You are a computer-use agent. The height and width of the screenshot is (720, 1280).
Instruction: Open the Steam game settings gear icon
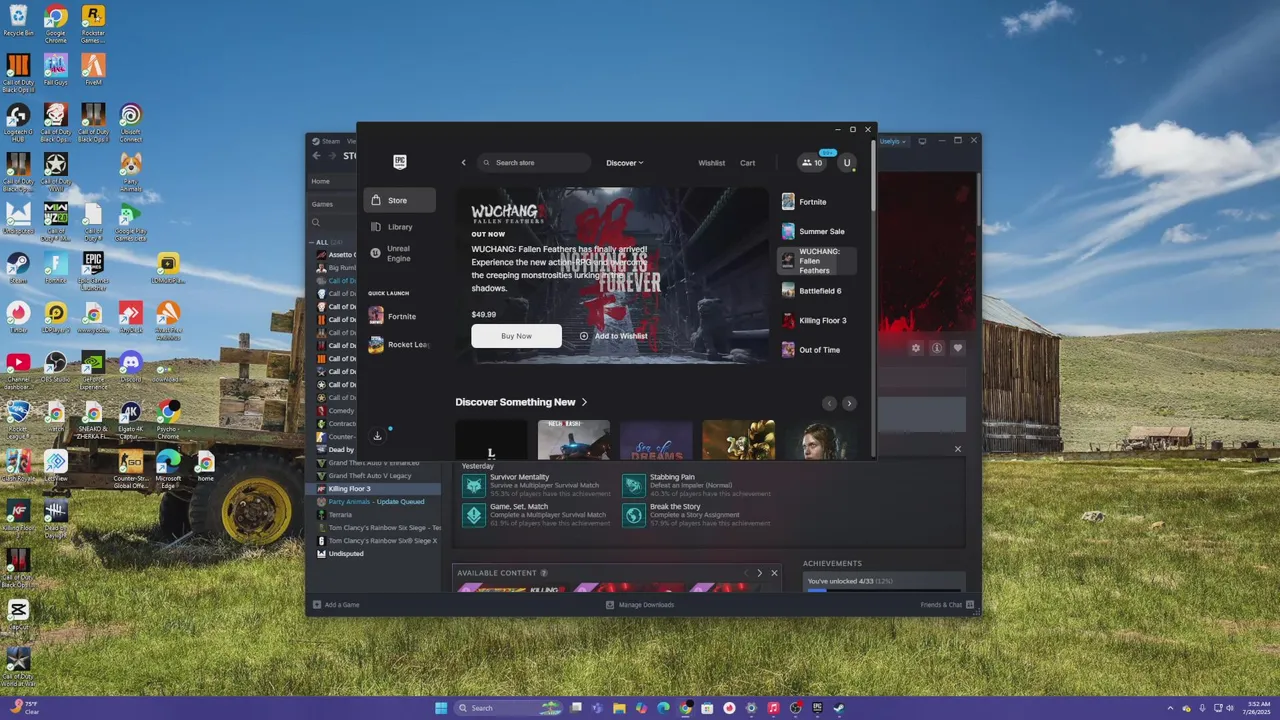tap(915, 348)
